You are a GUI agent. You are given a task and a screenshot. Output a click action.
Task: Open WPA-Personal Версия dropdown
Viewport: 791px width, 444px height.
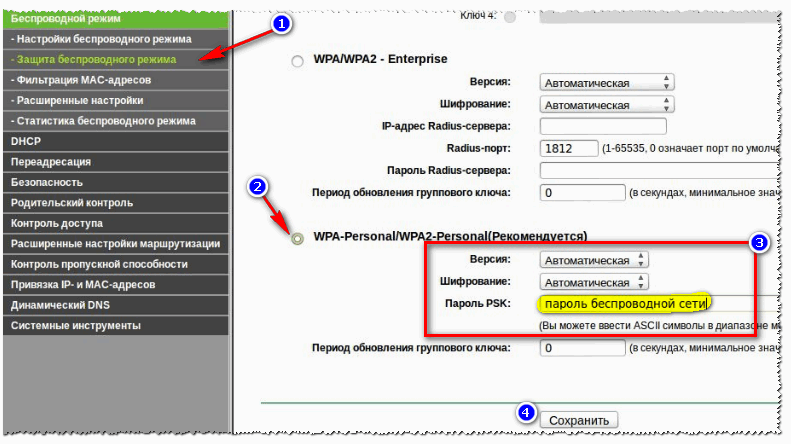pos(594,260)
